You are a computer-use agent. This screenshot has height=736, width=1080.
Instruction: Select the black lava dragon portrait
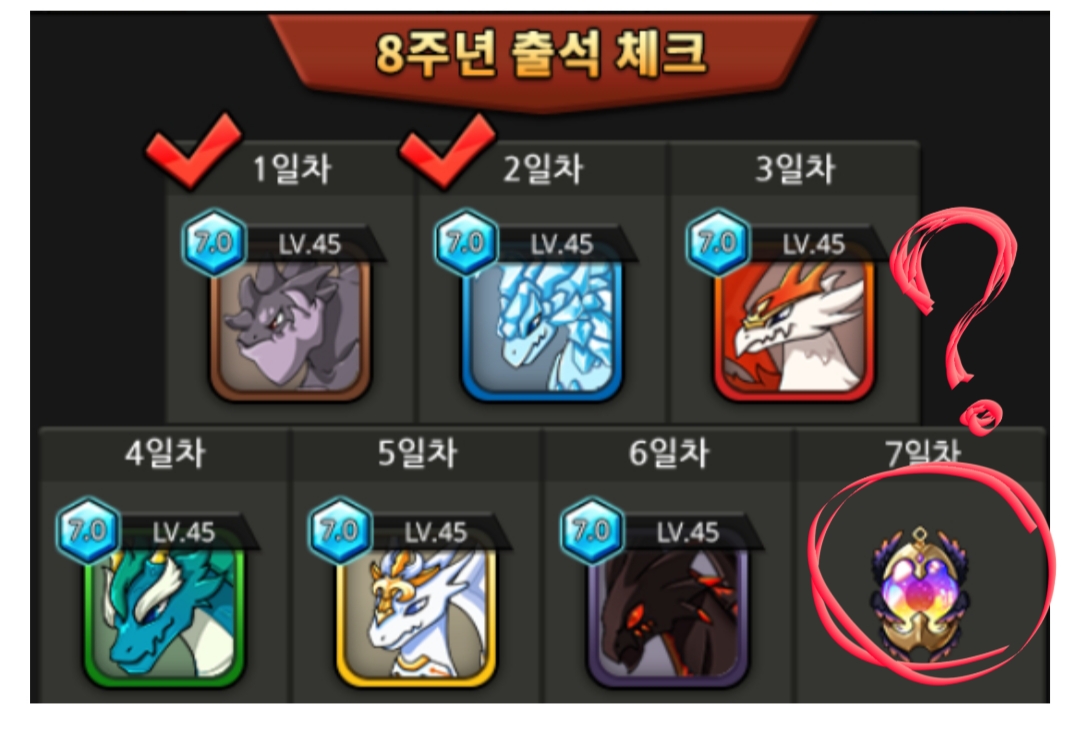click(x=668, y=611)
